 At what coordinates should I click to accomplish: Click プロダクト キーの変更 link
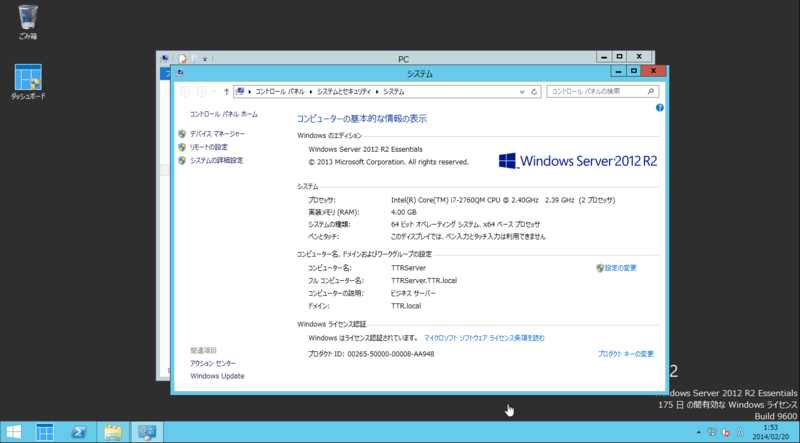point(626,354)
